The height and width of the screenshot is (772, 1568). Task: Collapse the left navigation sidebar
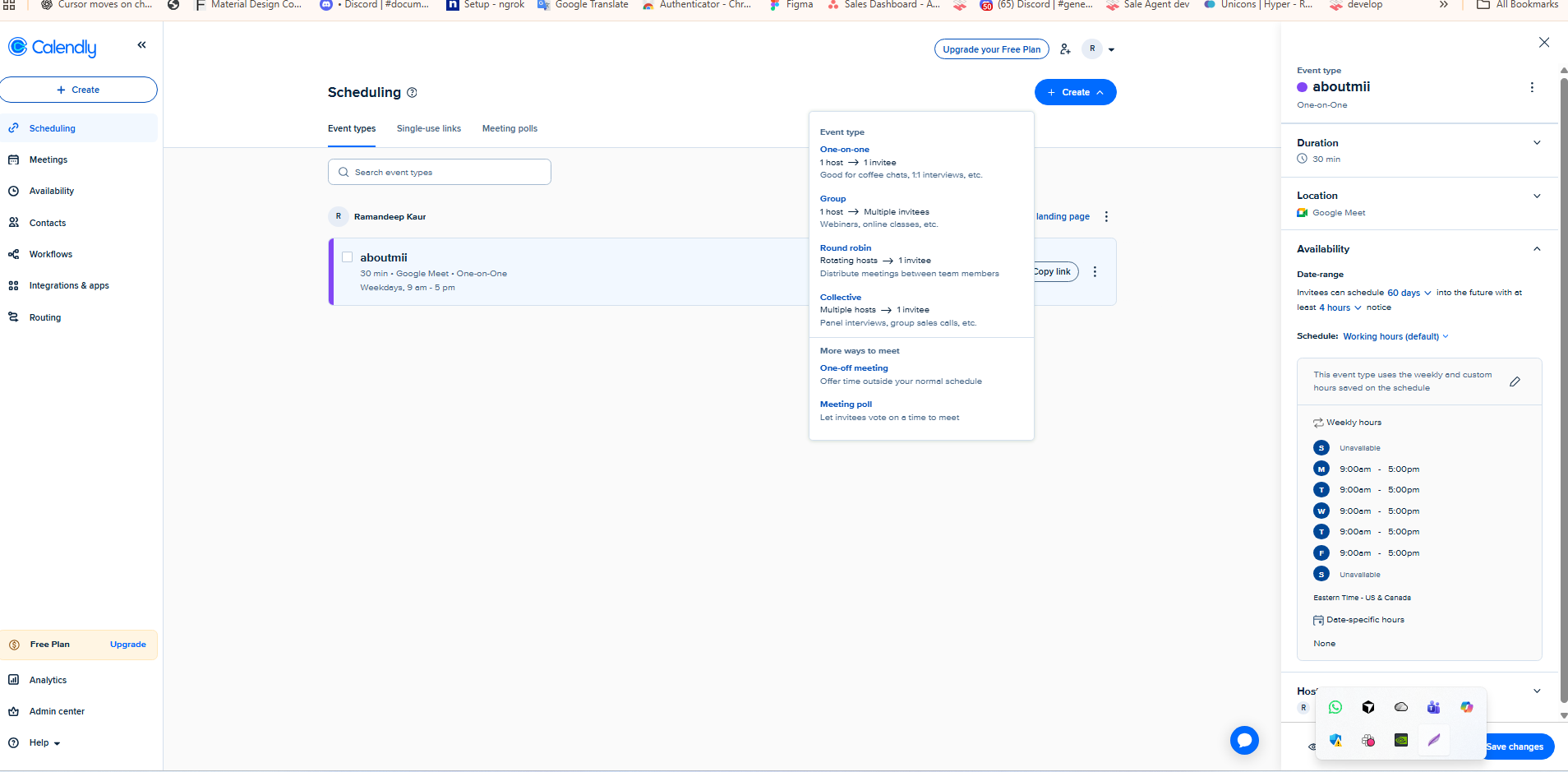pos(142,44)
